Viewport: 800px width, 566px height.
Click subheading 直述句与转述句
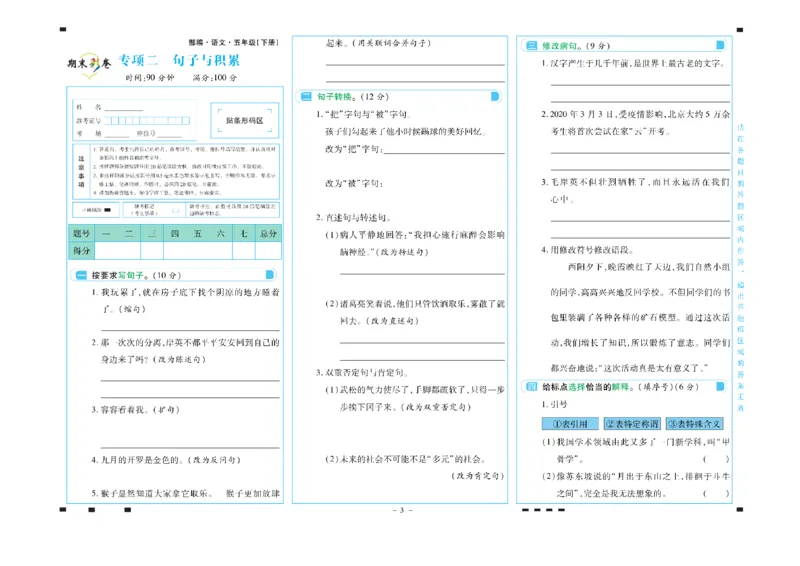354,217
